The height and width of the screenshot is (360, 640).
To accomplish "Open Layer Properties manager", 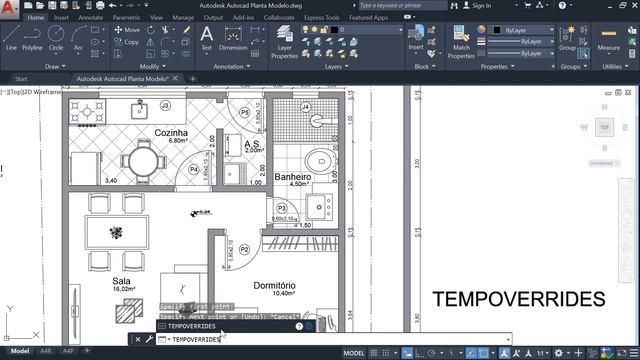I will pyautogui.click(x=284, y=42).
